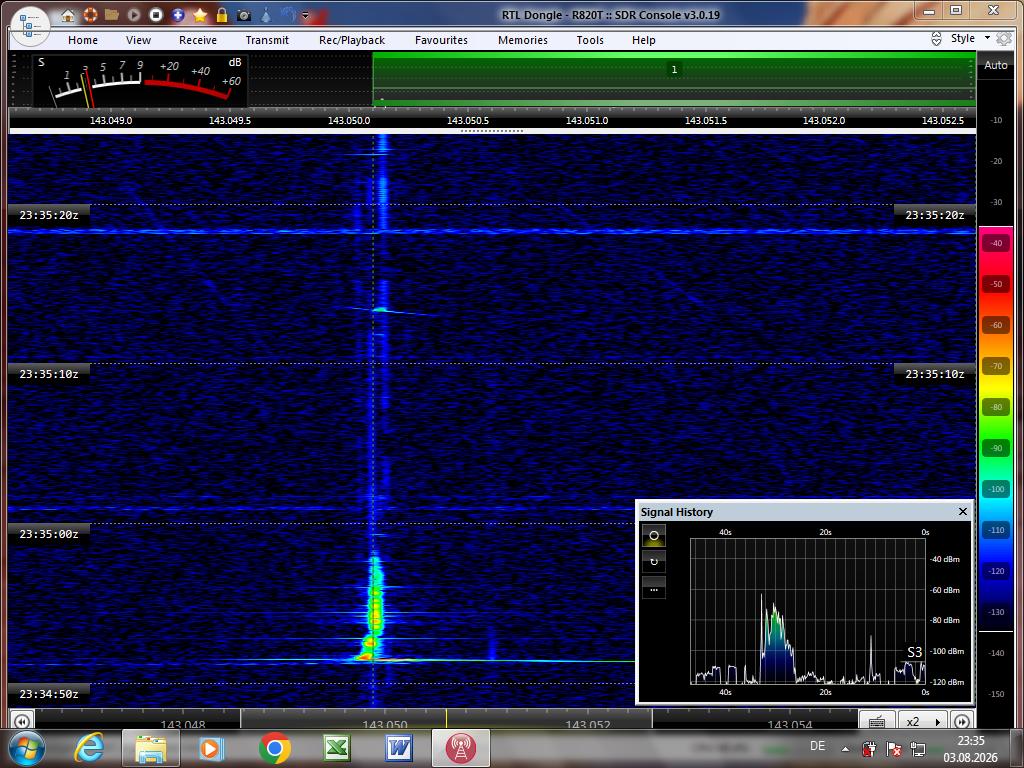The image size is (1024, 768).
Task: Click frequency label 143.050.0 on scale
Action: click(349, 121)
